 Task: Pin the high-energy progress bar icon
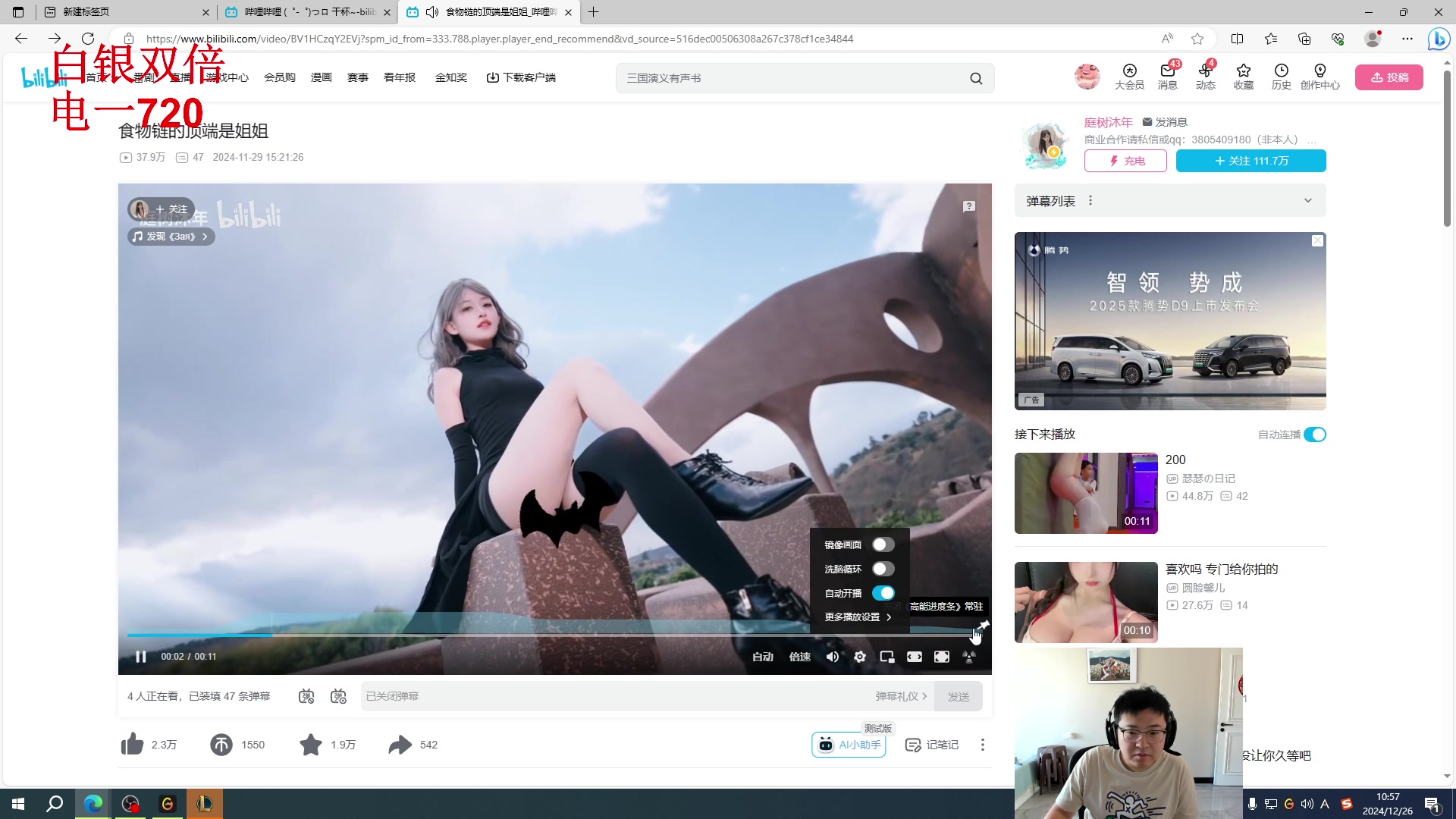coord(984,625)
